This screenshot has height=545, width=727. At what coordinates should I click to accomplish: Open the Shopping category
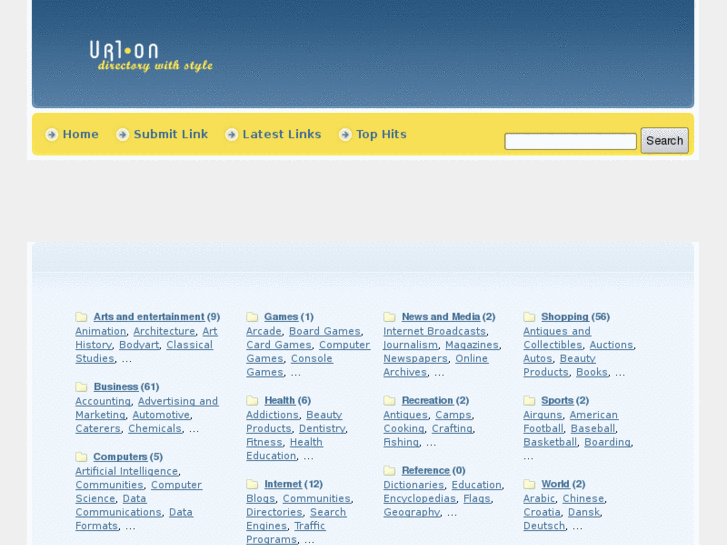pyautogui.click(x=565, y=317)
